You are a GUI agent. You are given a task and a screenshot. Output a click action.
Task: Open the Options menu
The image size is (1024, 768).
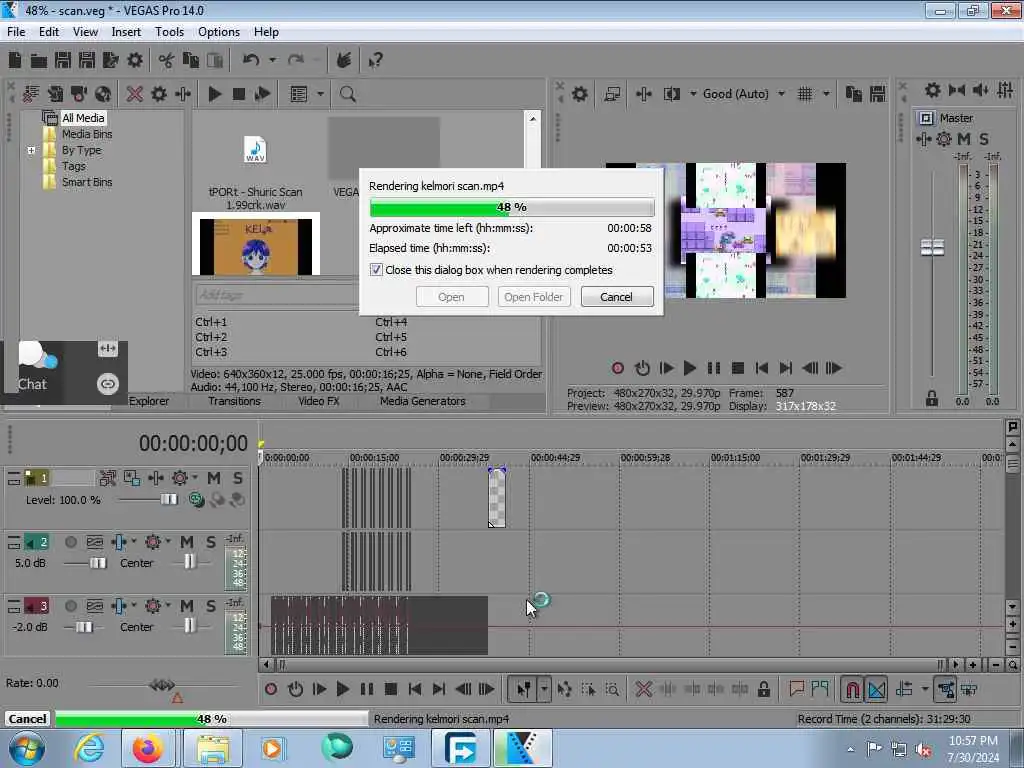[x=219, y=32]
